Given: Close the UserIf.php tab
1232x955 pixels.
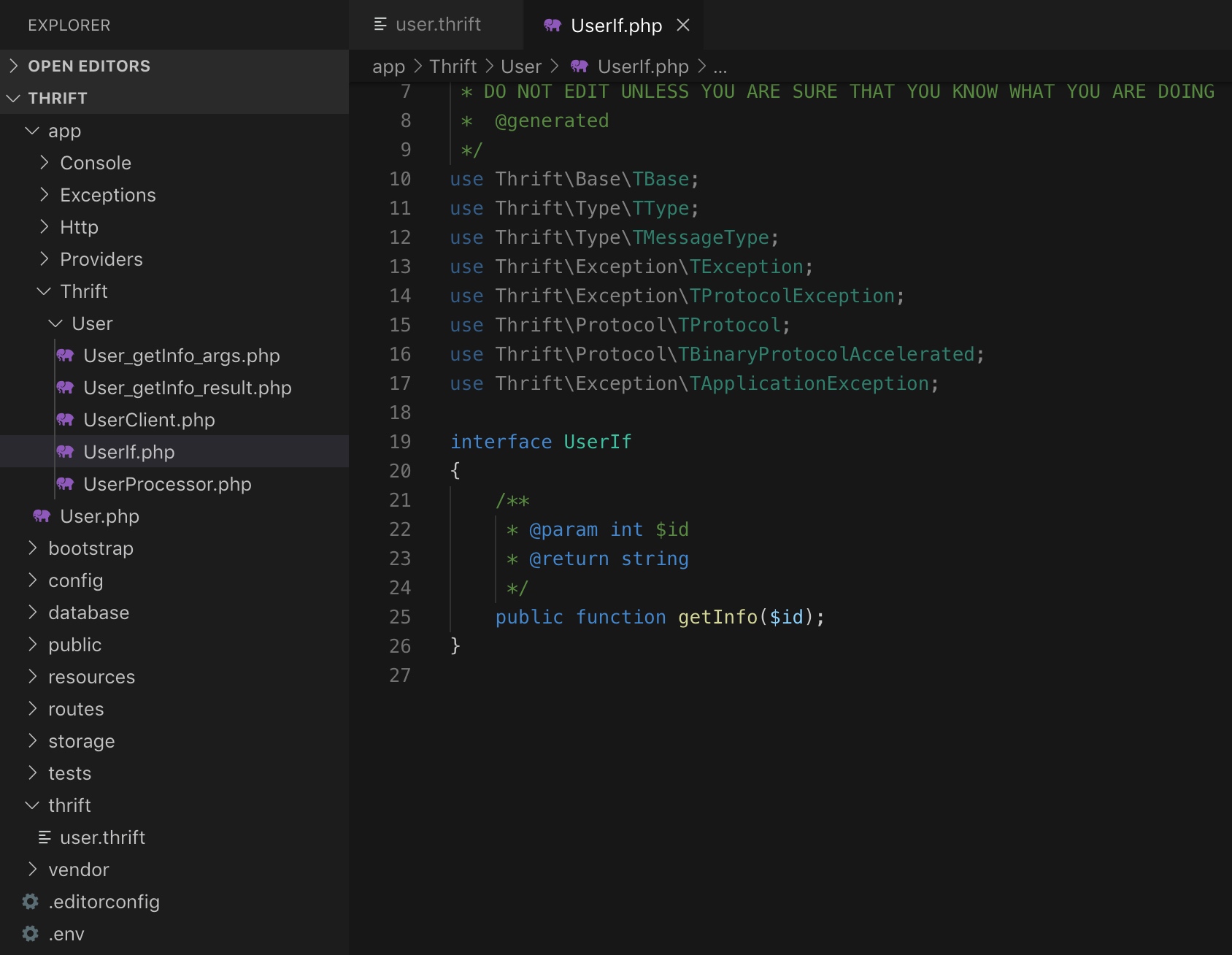Looking at the screenshot, I should (683, 26).
